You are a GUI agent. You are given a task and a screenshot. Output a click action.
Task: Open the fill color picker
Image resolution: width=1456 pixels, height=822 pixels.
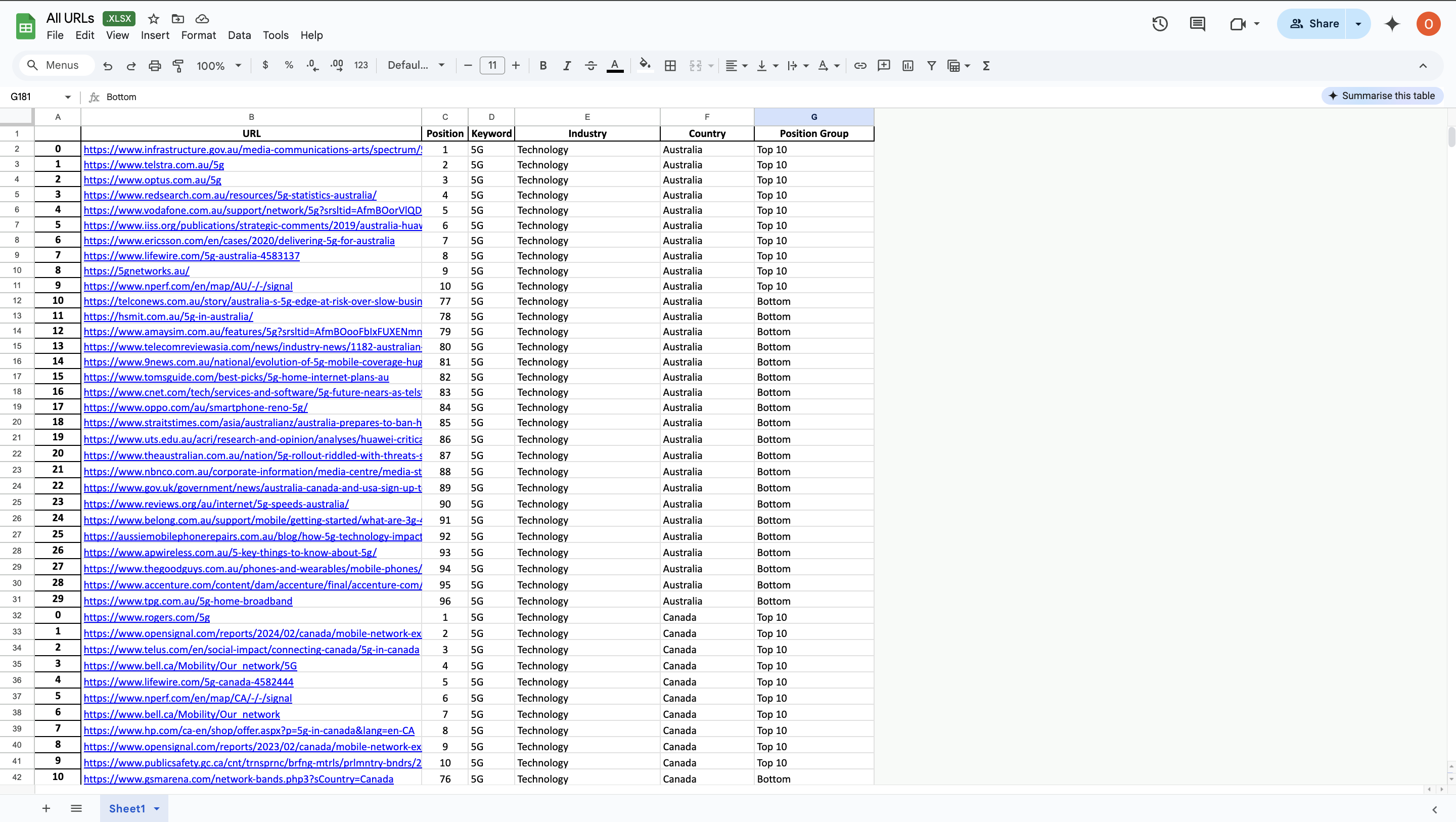645,65
